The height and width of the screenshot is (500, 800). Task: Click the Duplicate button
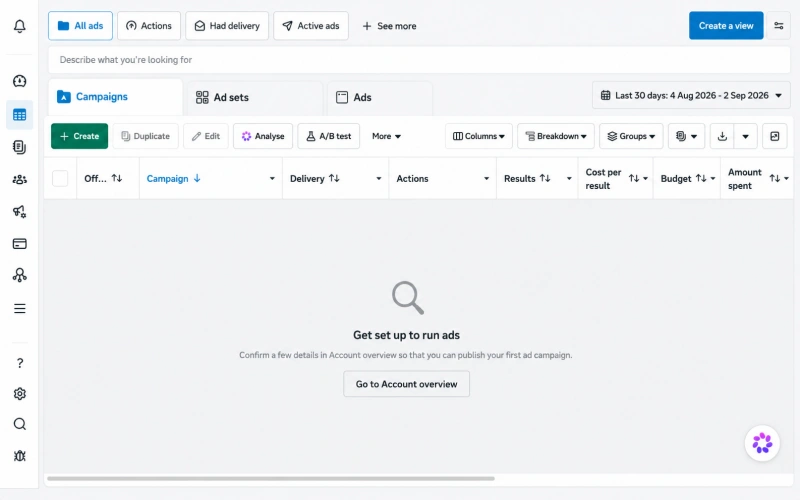(x=145, y=136)
